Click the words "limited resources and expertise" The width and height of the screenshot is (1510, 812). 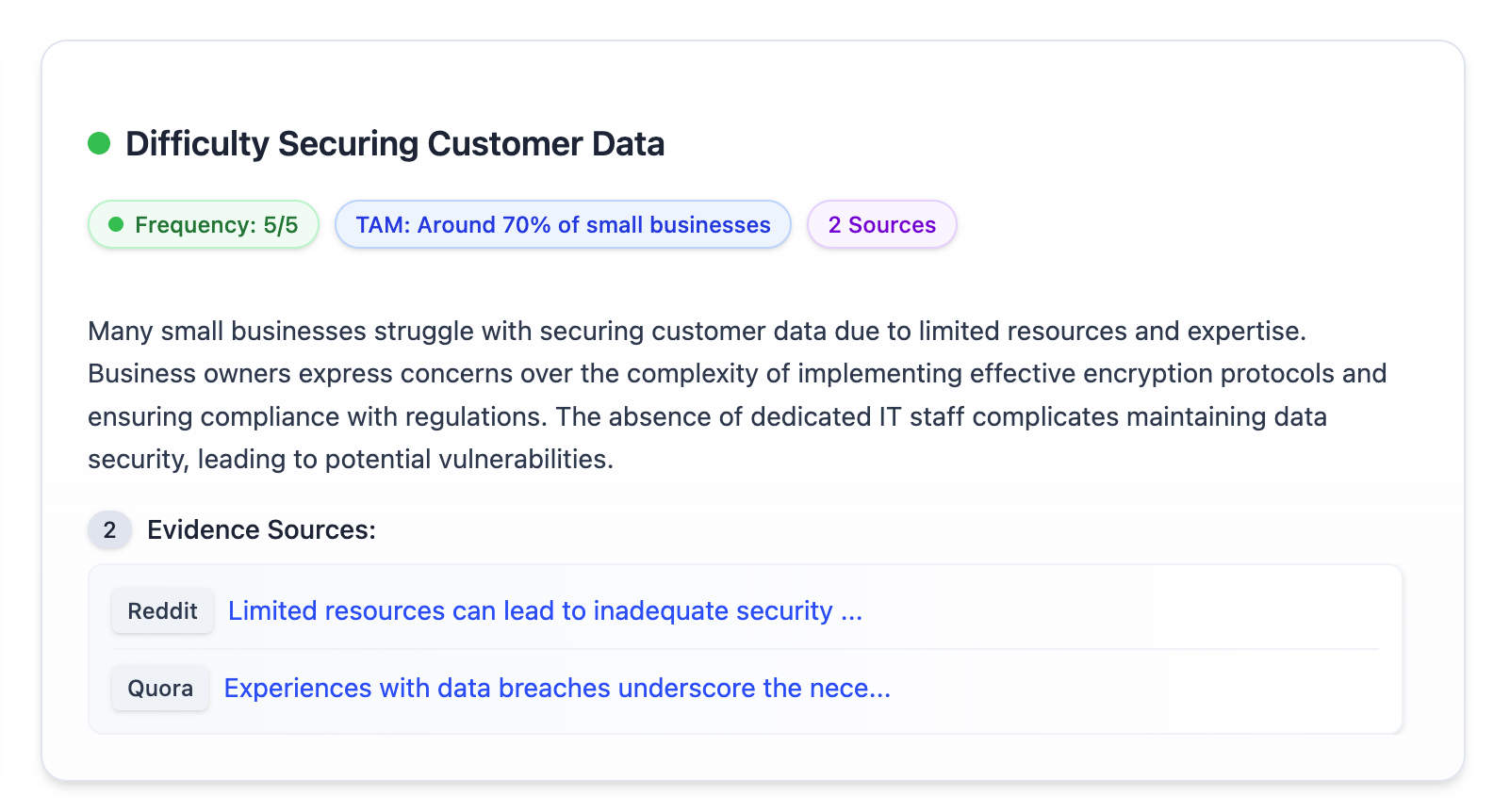tap(1112, 332)
